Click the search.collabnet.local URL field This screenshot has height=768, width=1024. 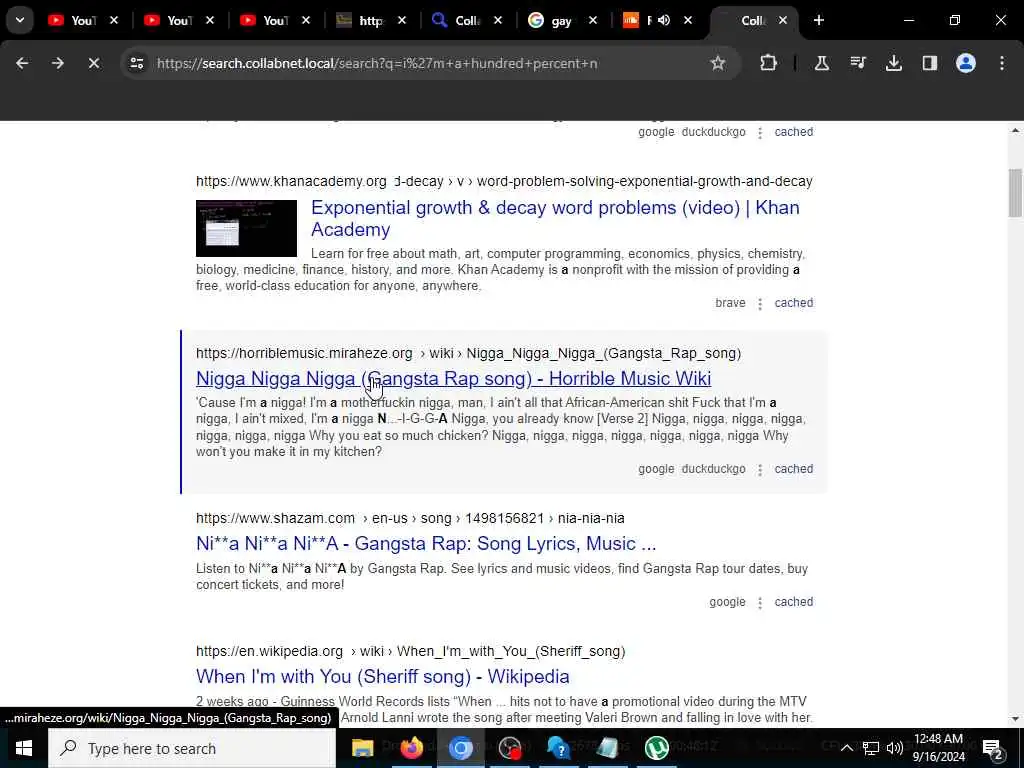click(x=377, y=63)
